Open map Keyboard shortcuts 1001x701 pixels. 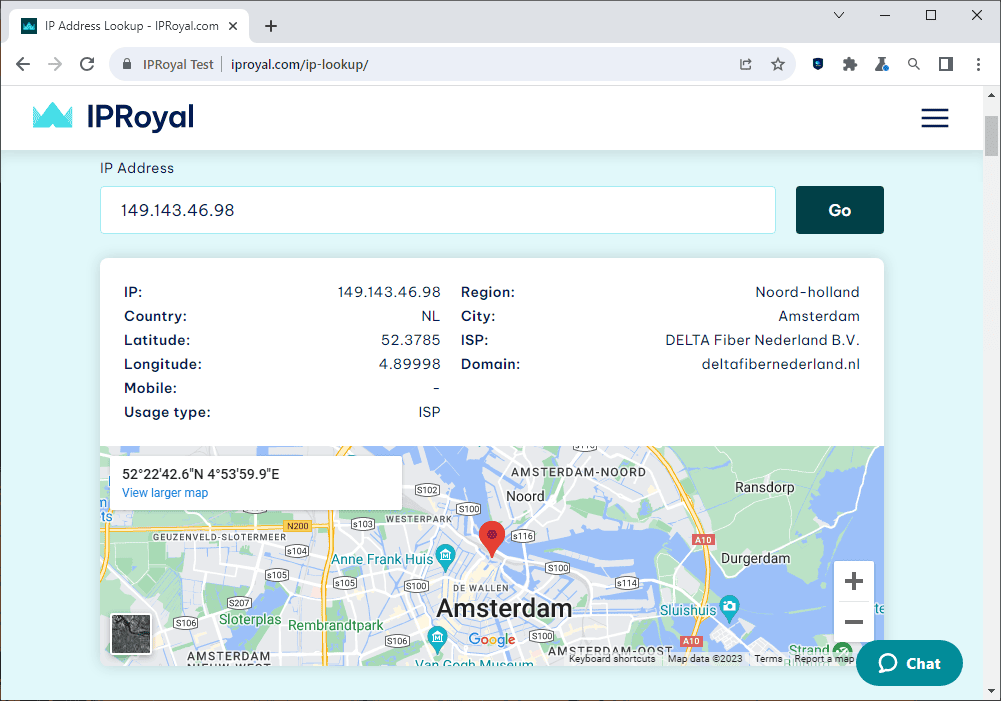click(612, 659)
